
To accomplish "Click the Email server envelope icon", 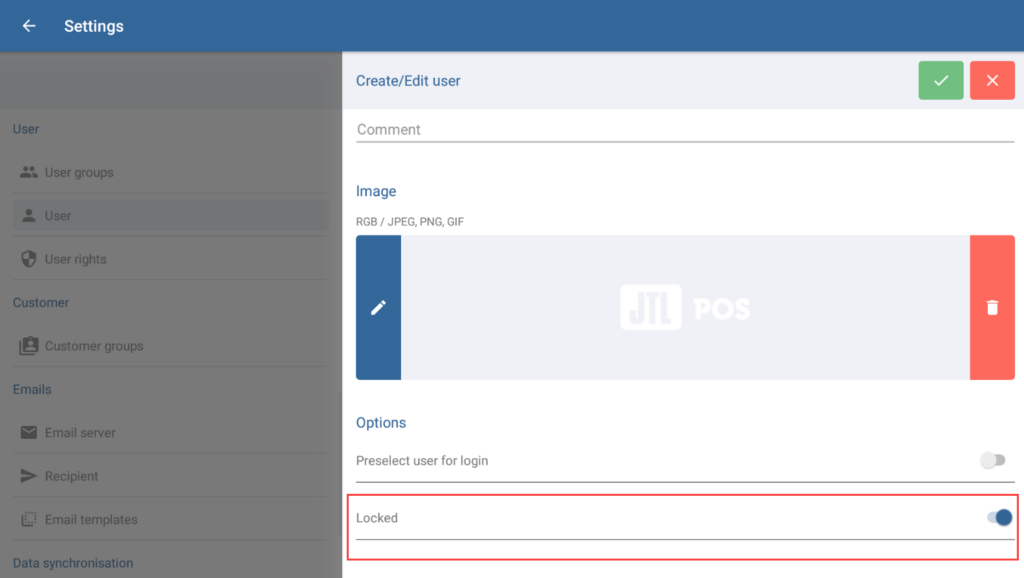I will tap(29, 433).
